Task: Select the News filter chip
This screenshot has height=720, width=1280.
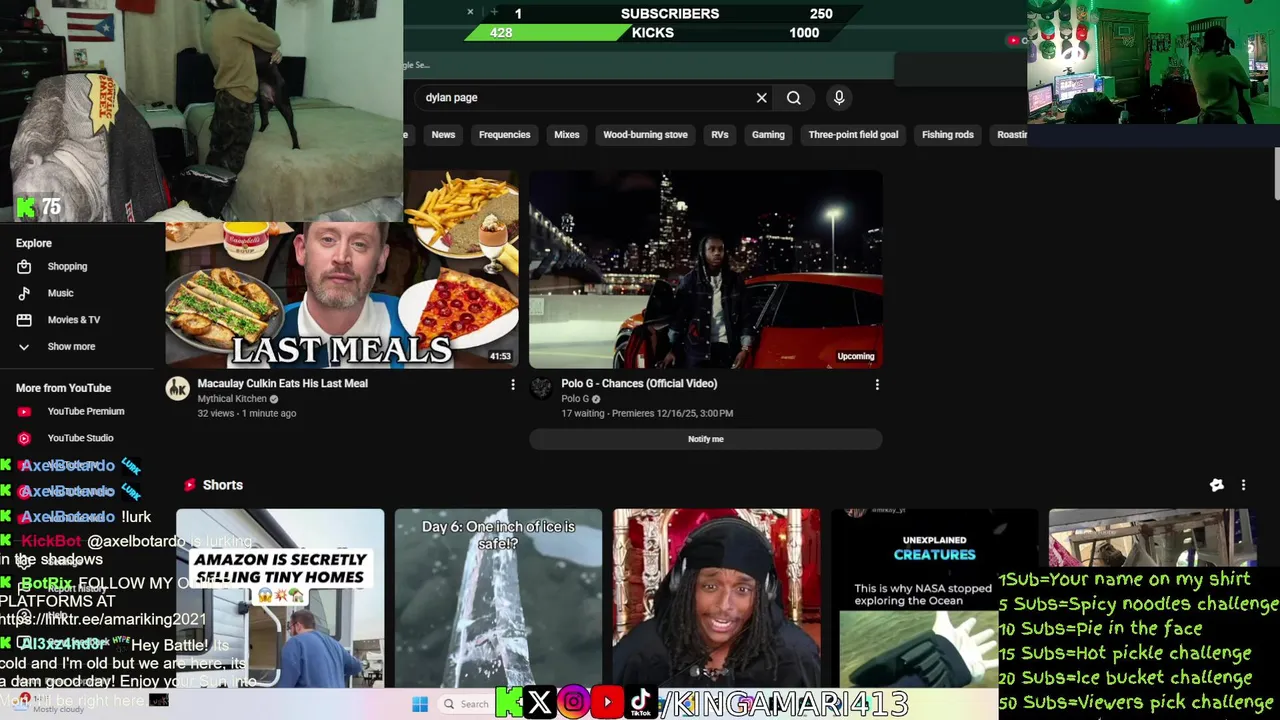Action: pyautogui.click(x=443, y=135)
